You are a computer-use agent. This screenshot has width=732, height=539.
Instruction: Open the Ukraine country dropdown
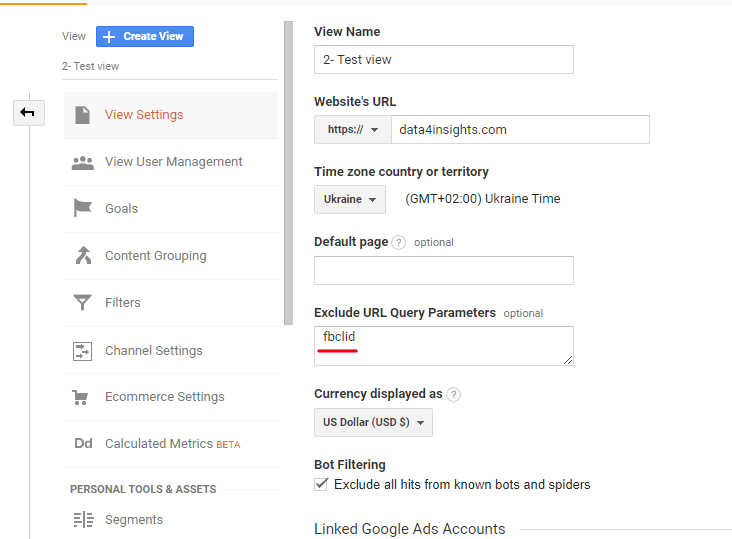tap(349, 199)
